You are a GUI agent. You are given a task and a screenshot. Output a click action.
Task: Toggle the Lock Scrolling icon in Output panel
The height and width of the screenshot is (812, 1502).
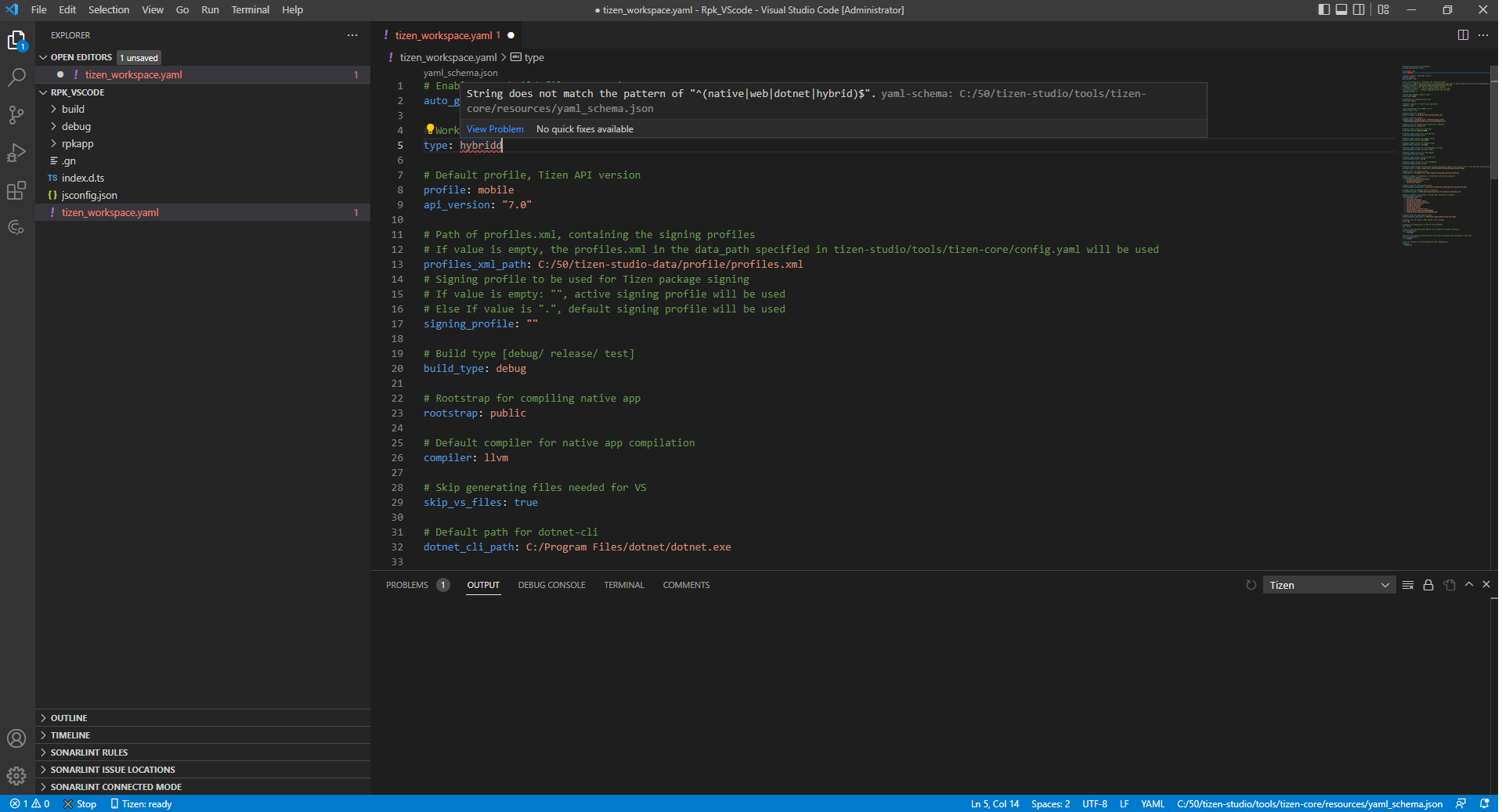coord(1428,585)
